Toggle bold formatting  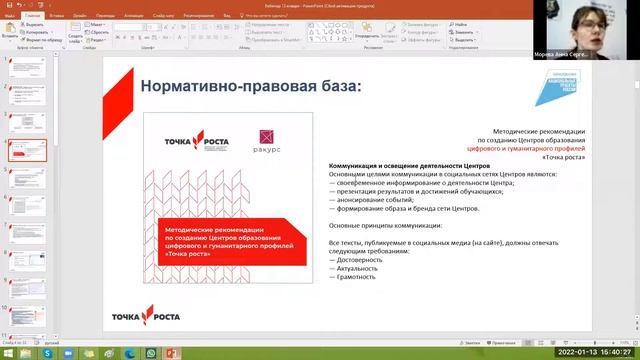coord(118,38)
